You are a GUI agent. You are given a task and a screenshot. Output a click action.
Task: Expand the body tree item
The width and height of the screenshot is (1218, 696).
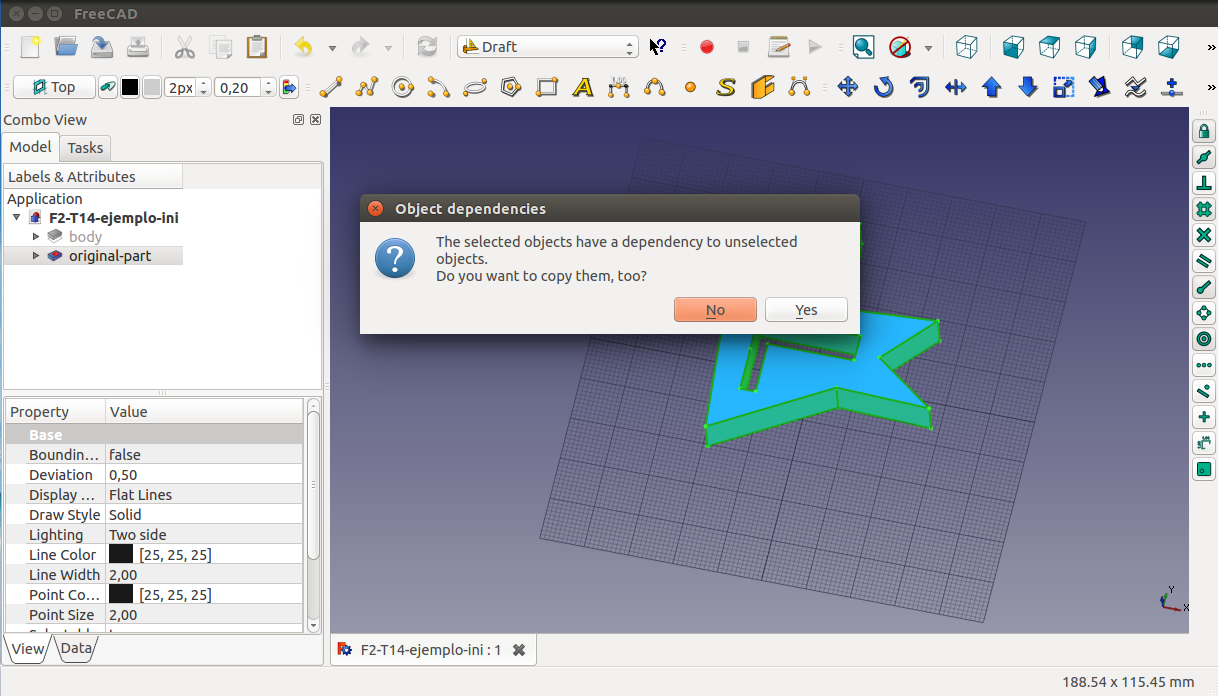(37, 237)
